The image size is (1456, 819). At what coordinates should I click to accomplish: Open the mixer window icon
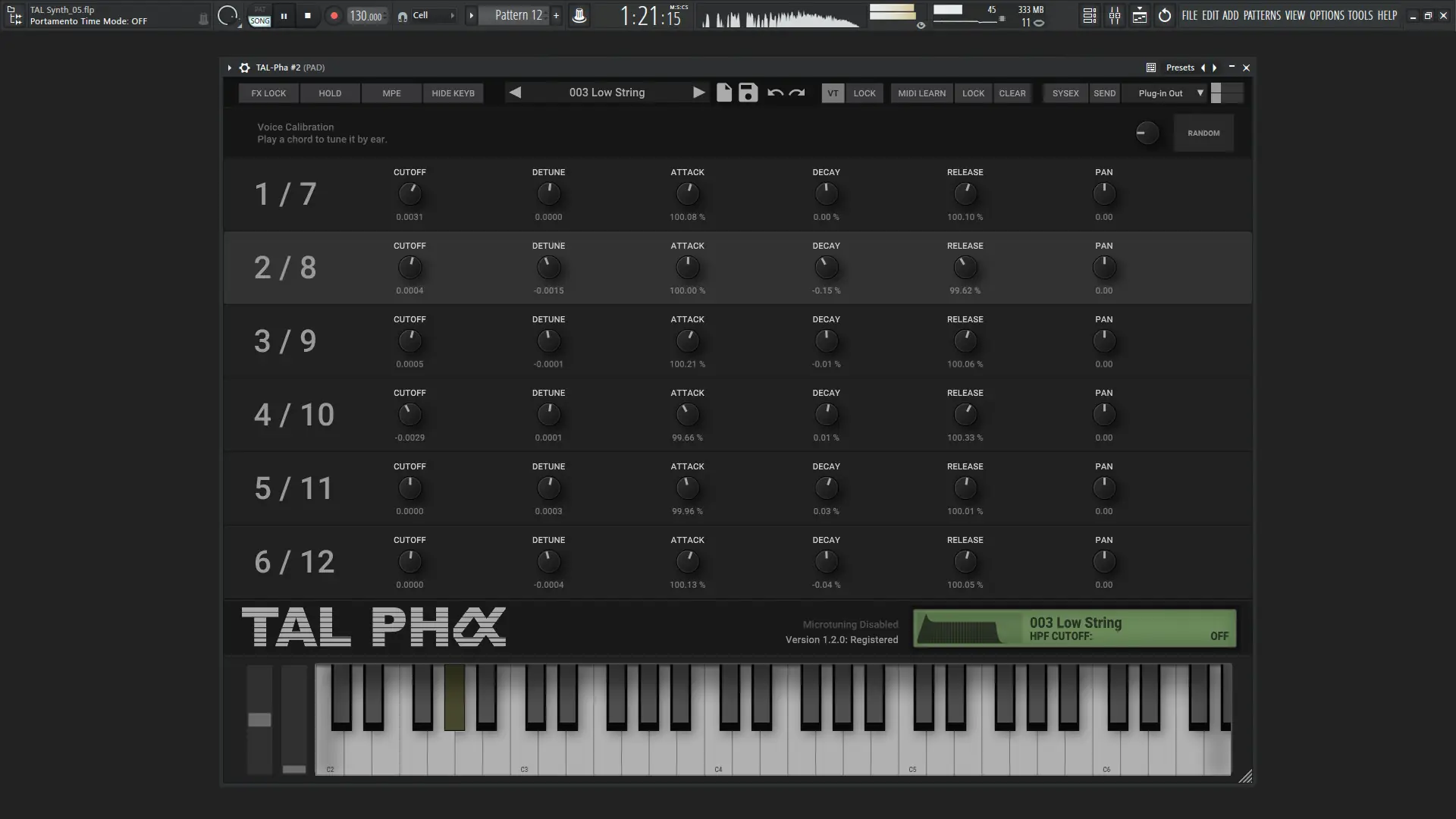pyautogui.click(x=1115, y=16)
